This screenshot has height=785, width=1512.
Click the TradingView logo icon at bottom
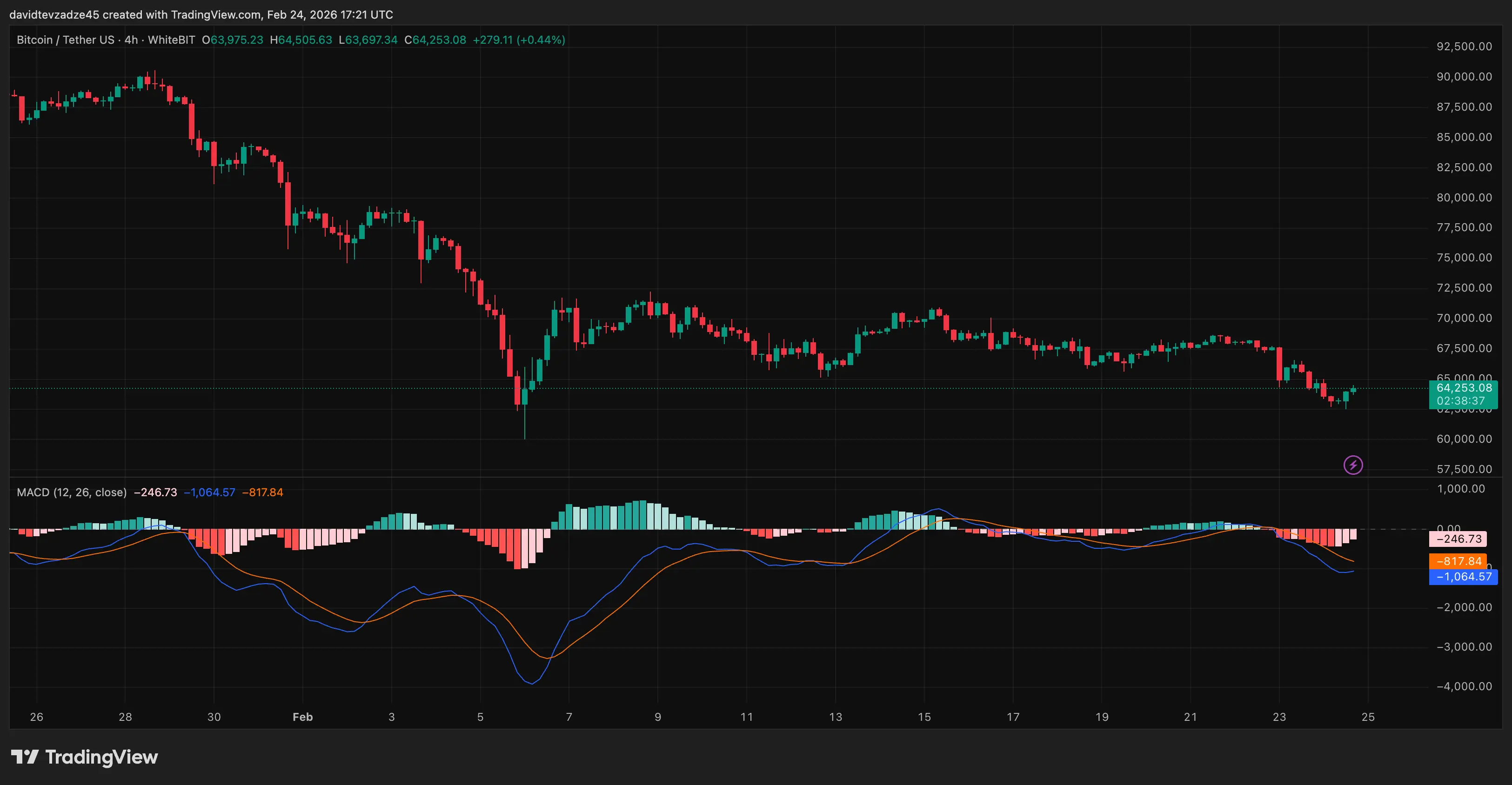pyautogui.click(x=25, y=757)
